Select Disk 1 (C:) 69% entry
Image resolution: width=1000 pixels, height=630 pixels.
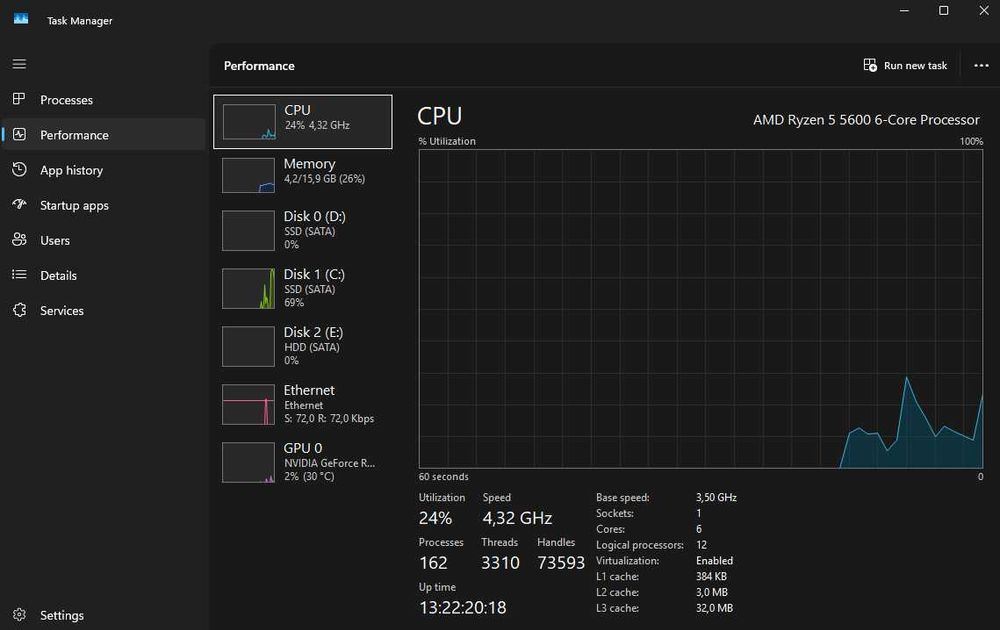click(303, 288)
